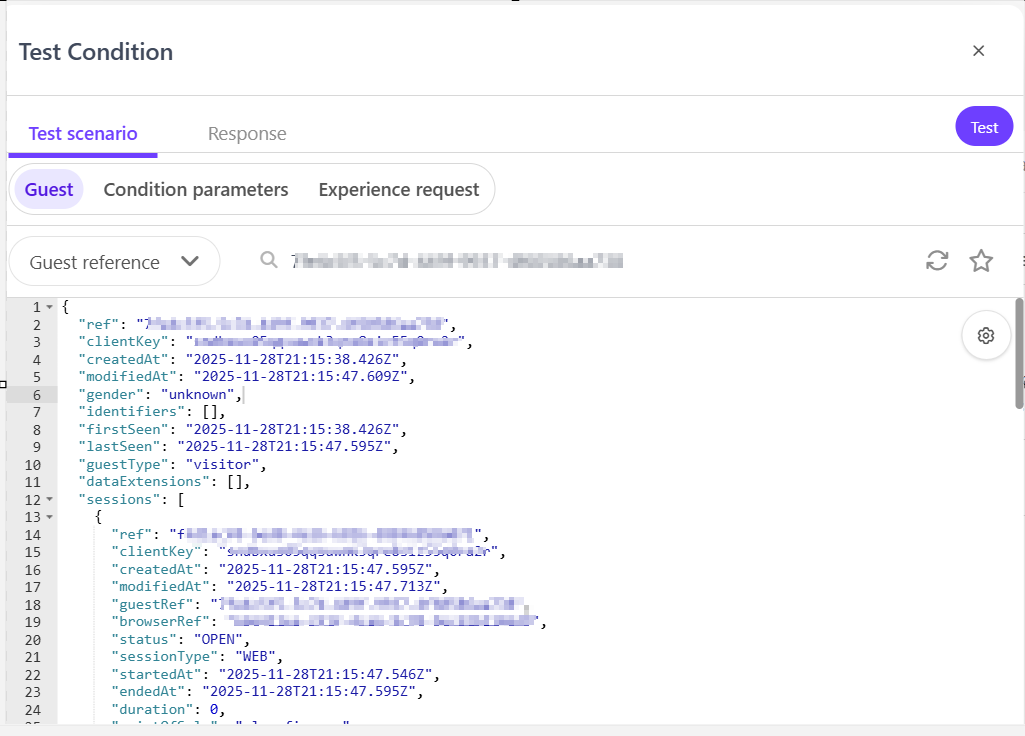
Task: Click the refresh guest data icon
Action: 937,261
